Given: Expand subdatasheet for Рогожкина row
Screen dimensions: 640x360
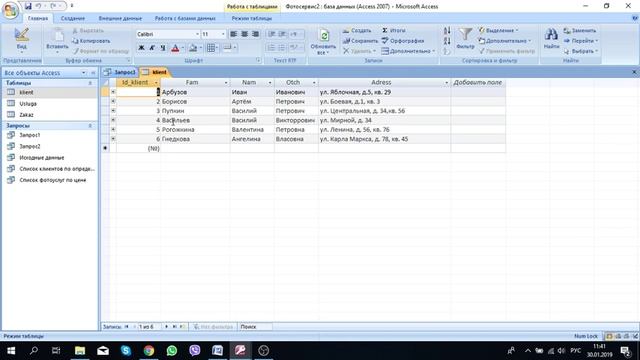Looking at the screenshot, I should pyautogui.click(x=113, y=129).
